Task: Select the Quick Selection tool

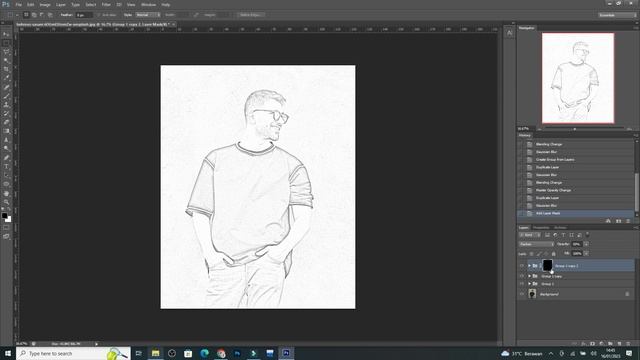Action: 6,61
